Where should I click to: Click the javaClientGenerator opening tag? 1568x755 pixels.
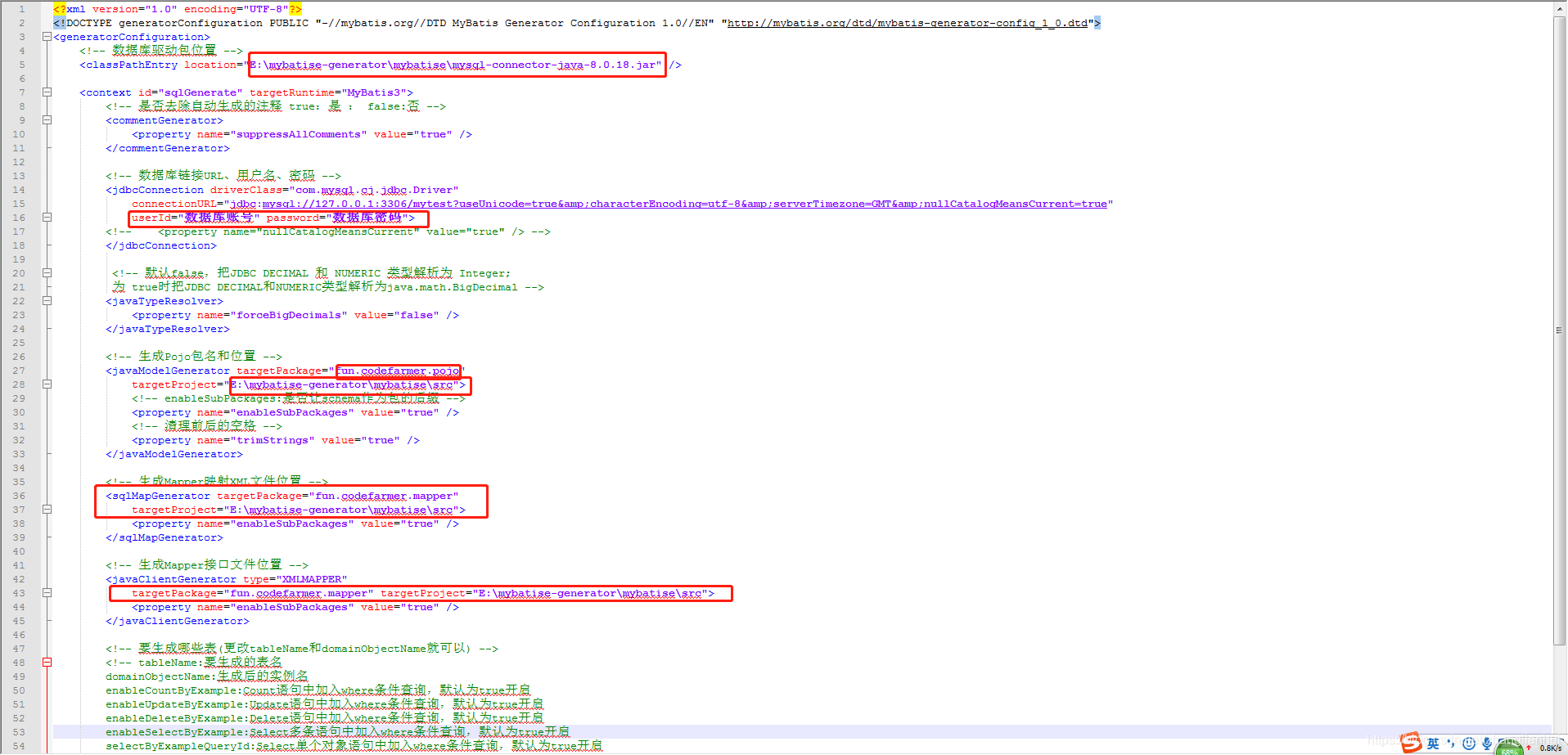[x=171, y=579]
